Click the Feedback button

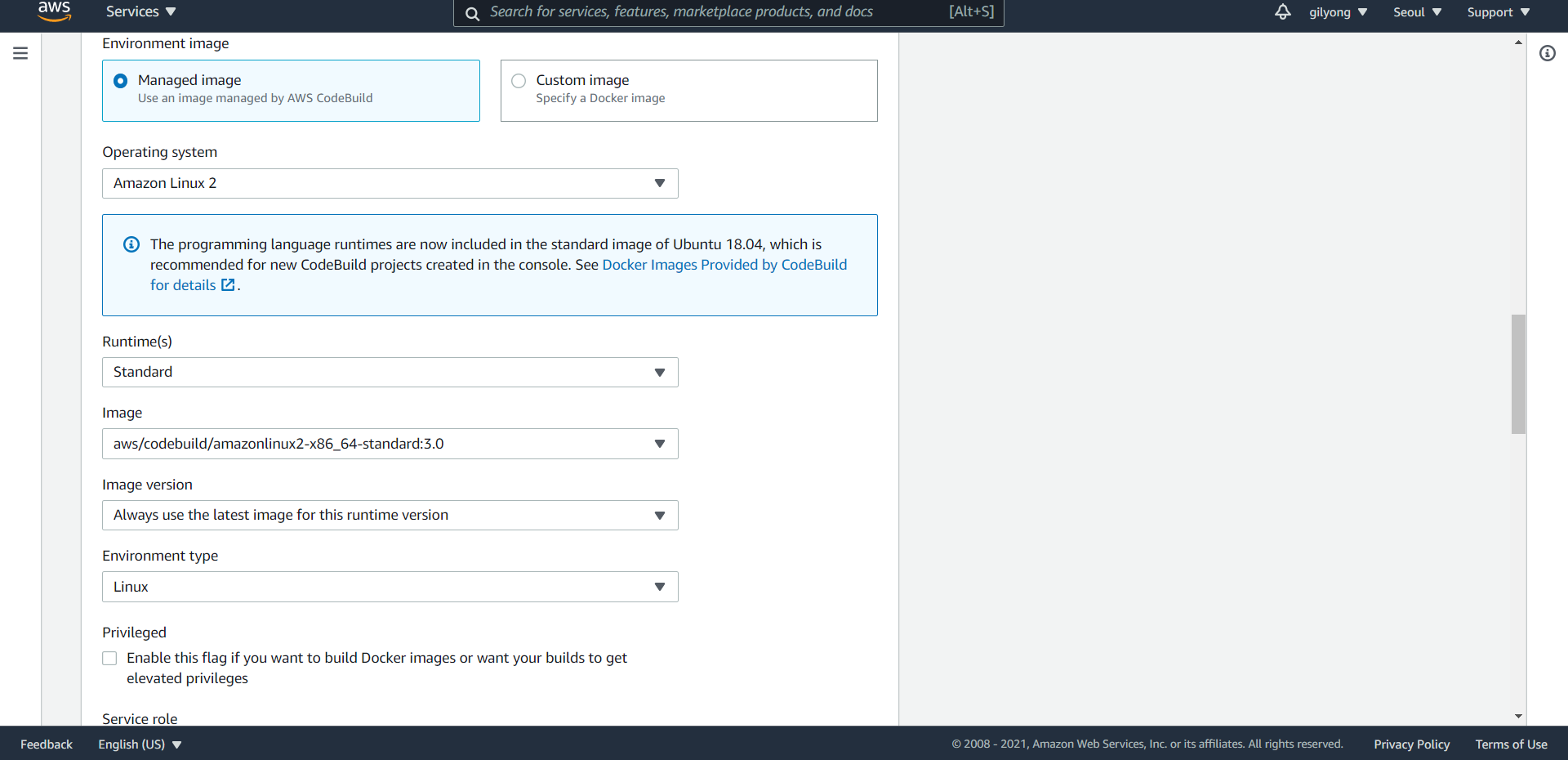(47, 744)
